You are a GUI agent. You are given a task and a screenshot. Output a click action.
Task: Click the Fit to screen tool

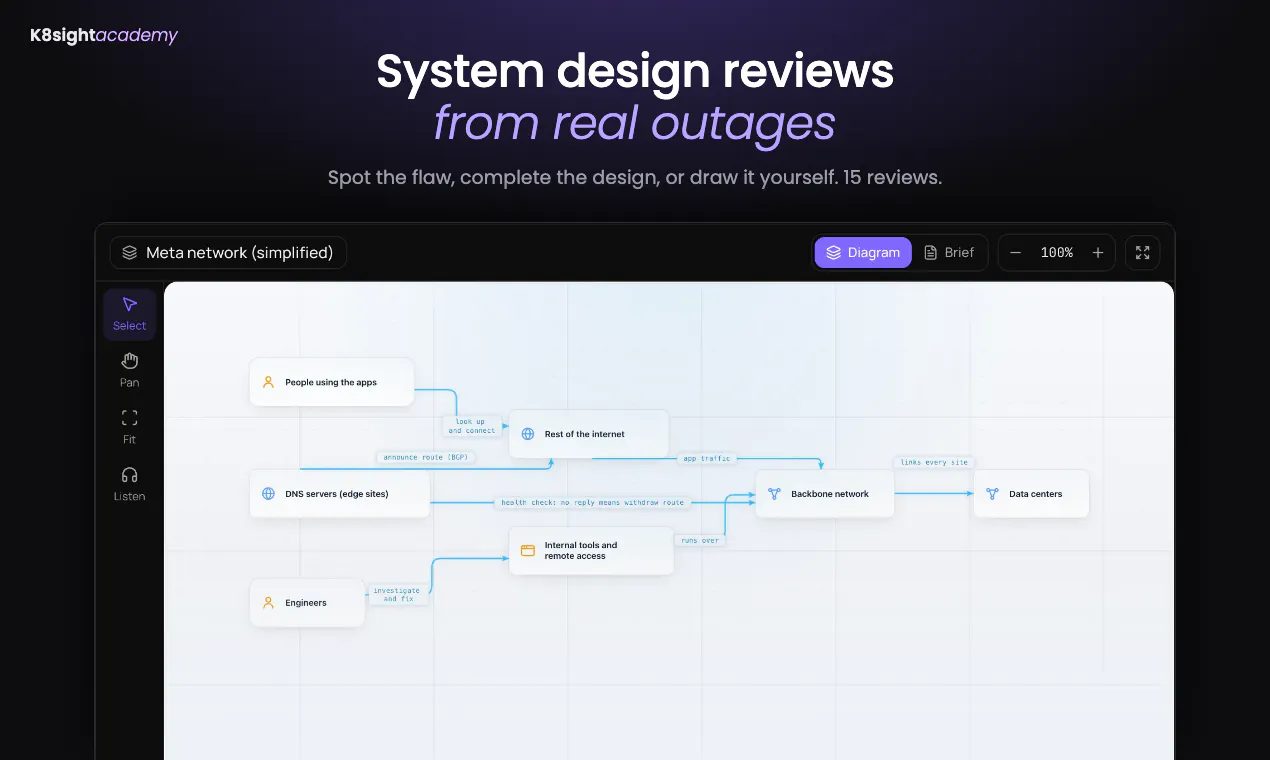pos(129,428)
